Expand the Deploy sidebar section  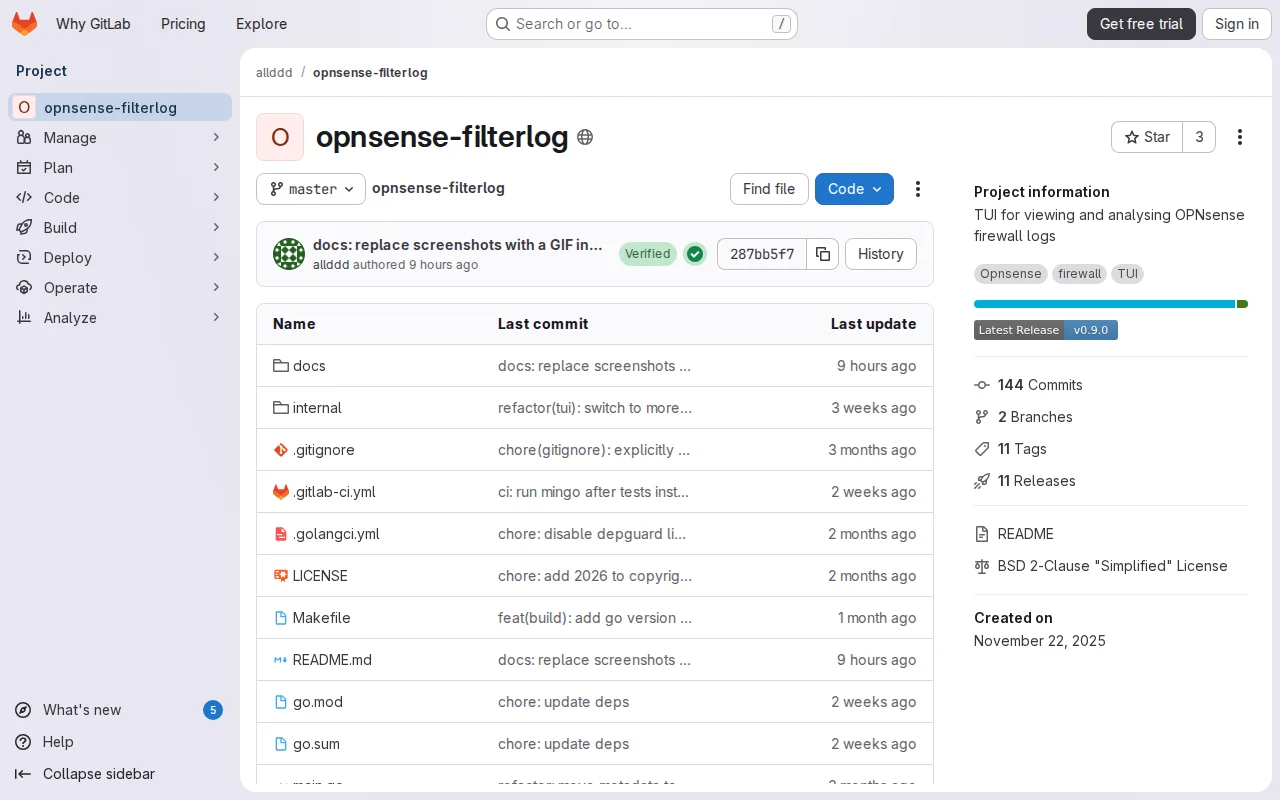120,257
